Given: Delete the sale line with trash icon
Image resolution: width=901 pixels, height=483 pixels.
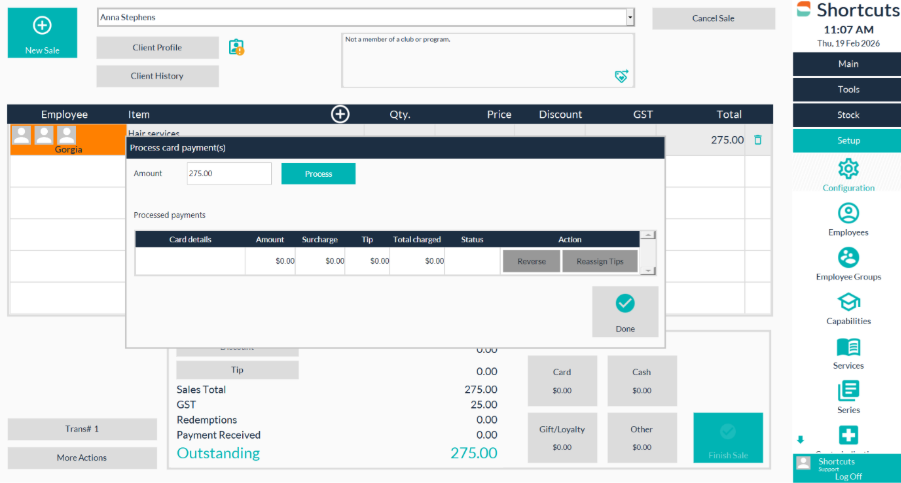Looking at the screenshot, I should click(x=758, y=140).
